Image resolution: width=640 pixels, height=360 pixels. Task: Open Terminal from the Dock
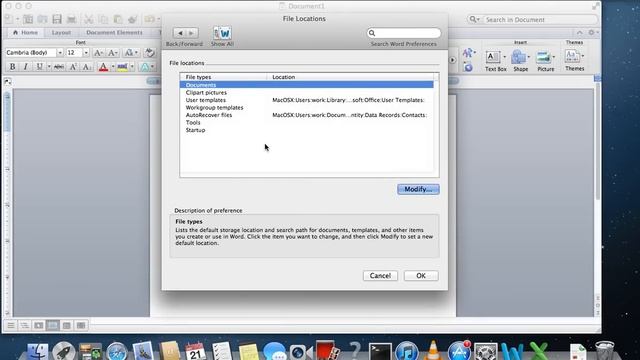[x=380, y=352]
